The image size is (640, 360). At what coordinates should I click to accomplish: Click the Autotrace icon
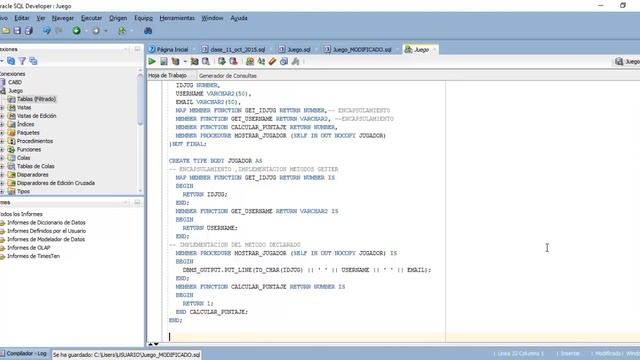tap(194, 62)
